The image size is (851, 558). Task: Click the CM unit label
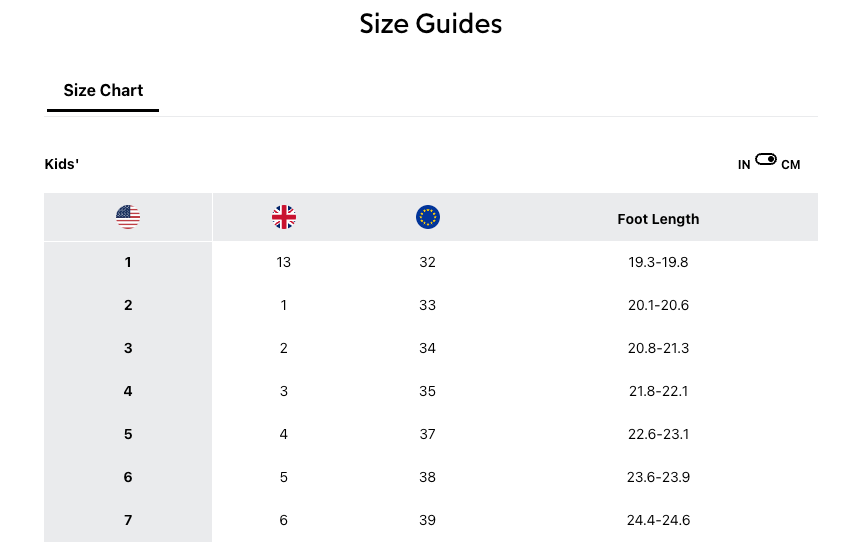pos(790,165)
